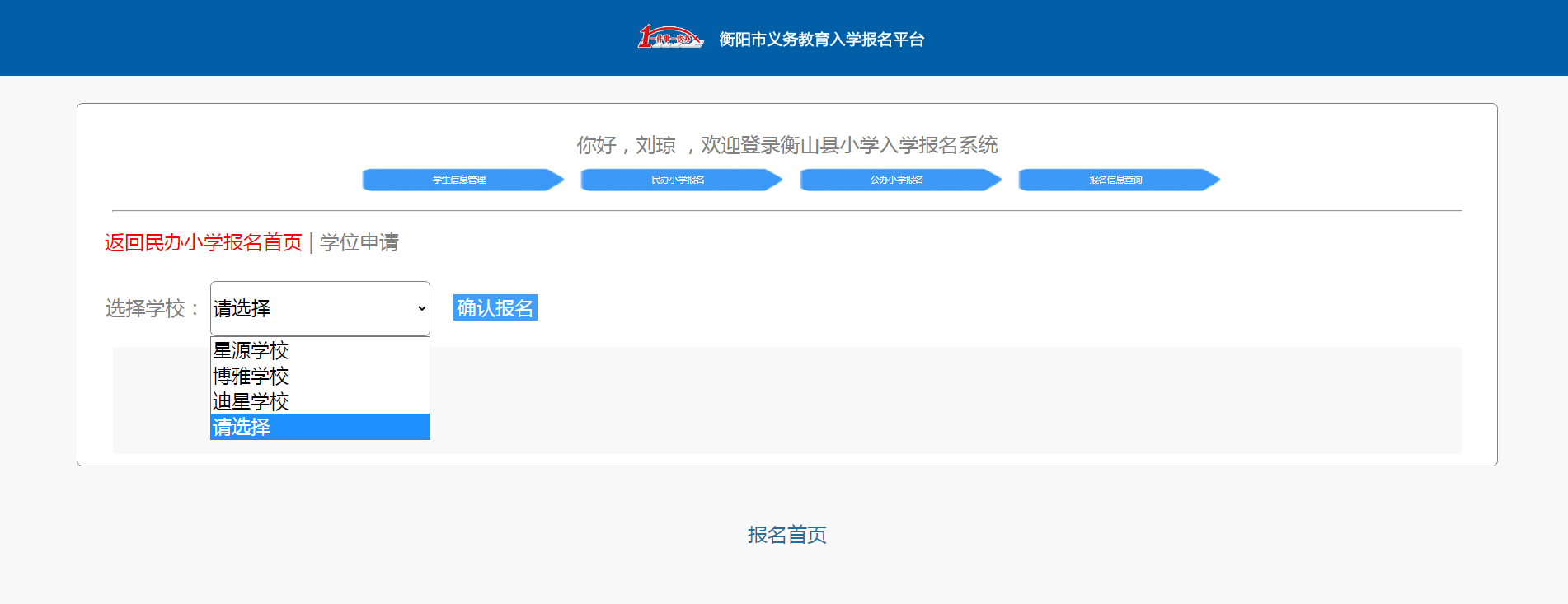Pick 迪星学校 from the dropdown options
The image size is (1568, 604).
(x=251, y=402)
